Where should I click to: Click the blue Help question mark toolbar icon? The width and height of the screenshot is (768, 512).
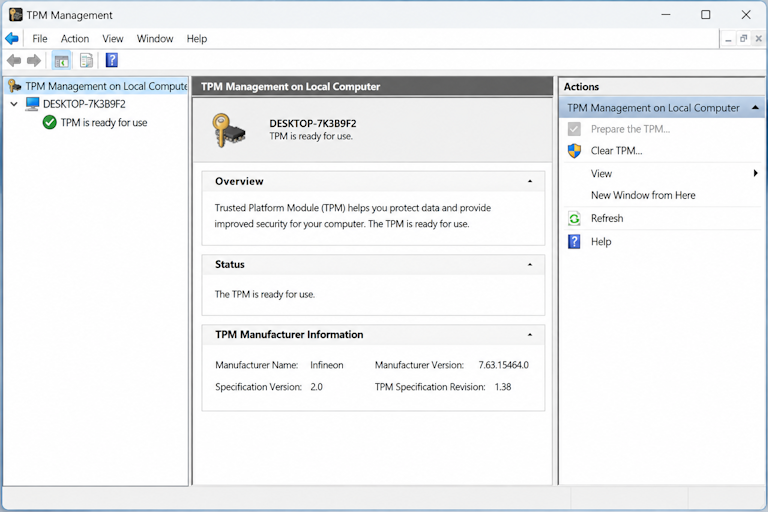pos(112,60)
